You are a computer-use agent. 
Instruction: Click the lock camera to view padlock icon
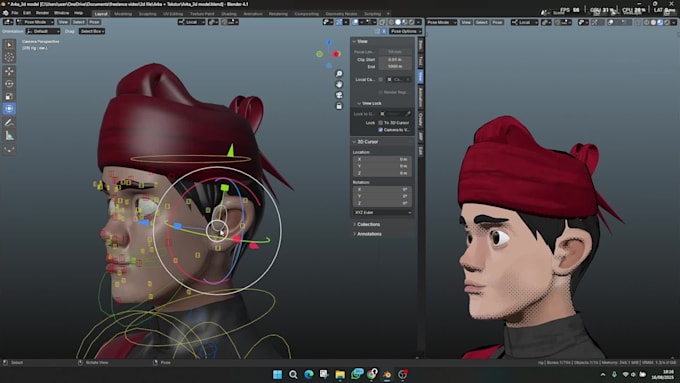339,106
